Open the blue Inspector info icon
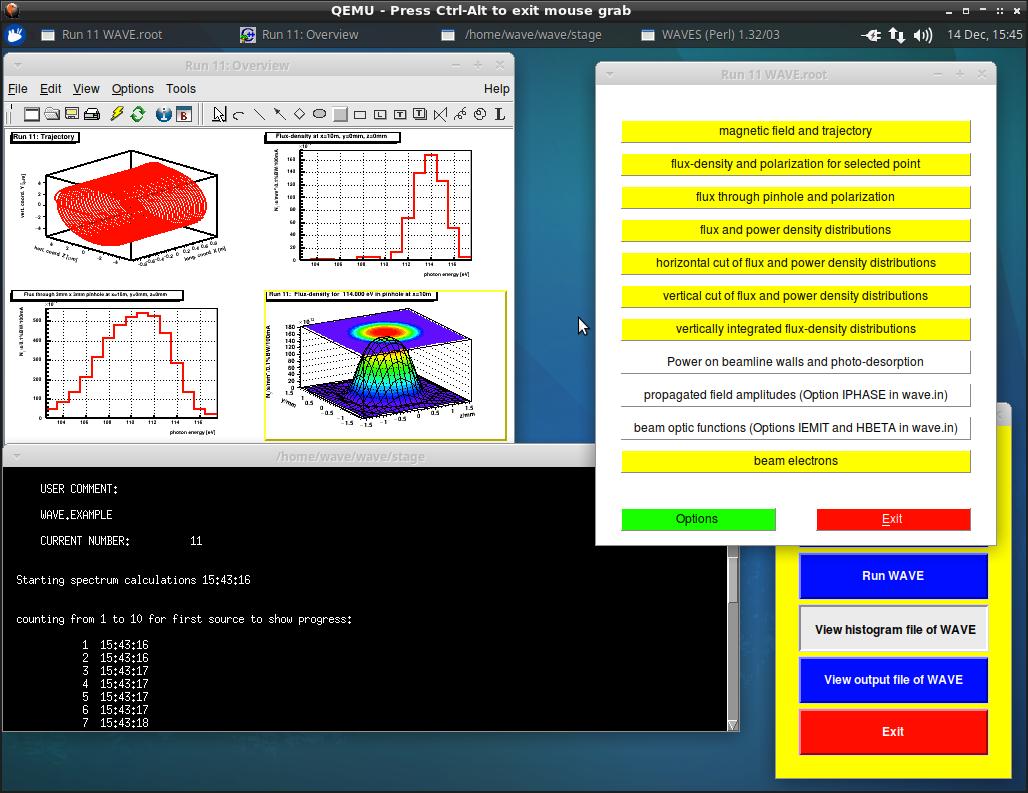The image size is (1028, 793). pyautogui.click(x=164, y=114)
